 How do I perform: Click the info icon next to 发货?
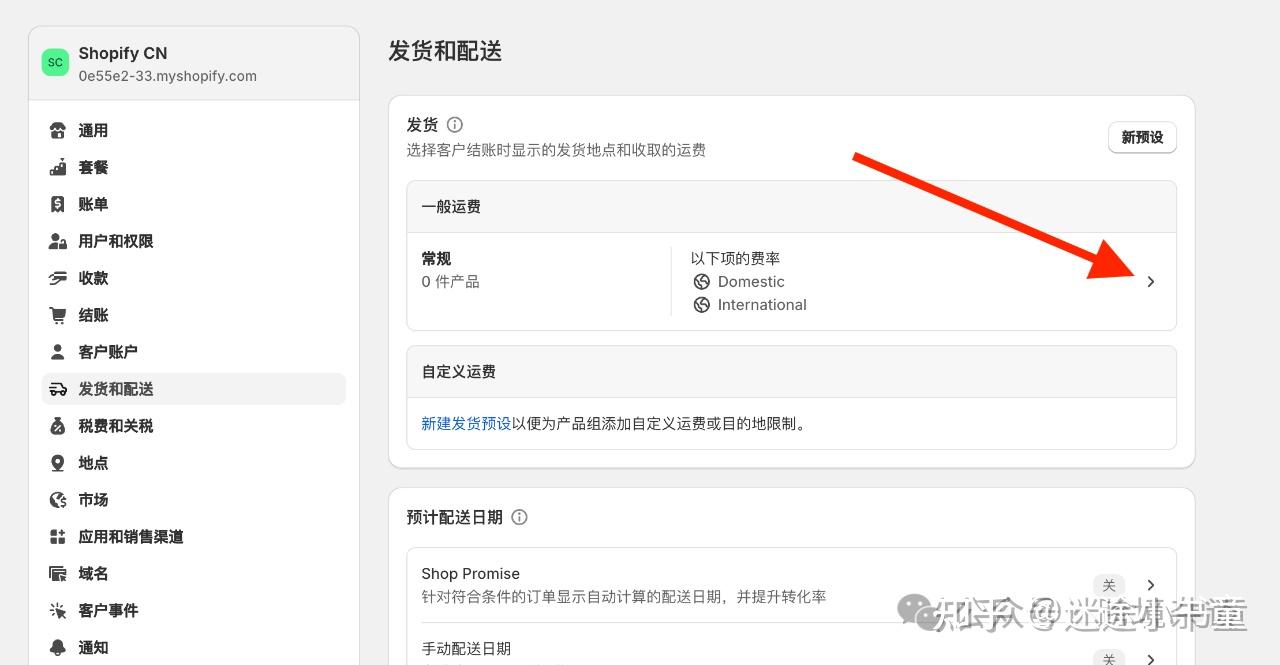(454, 124)
